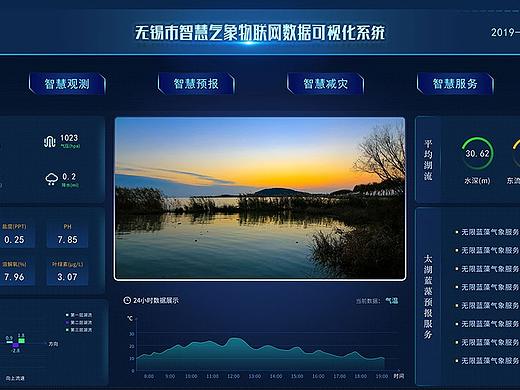This screenshot has width=520, height=390.
Task: Click the pressure value 1023
Action: (x=69, y=138)
